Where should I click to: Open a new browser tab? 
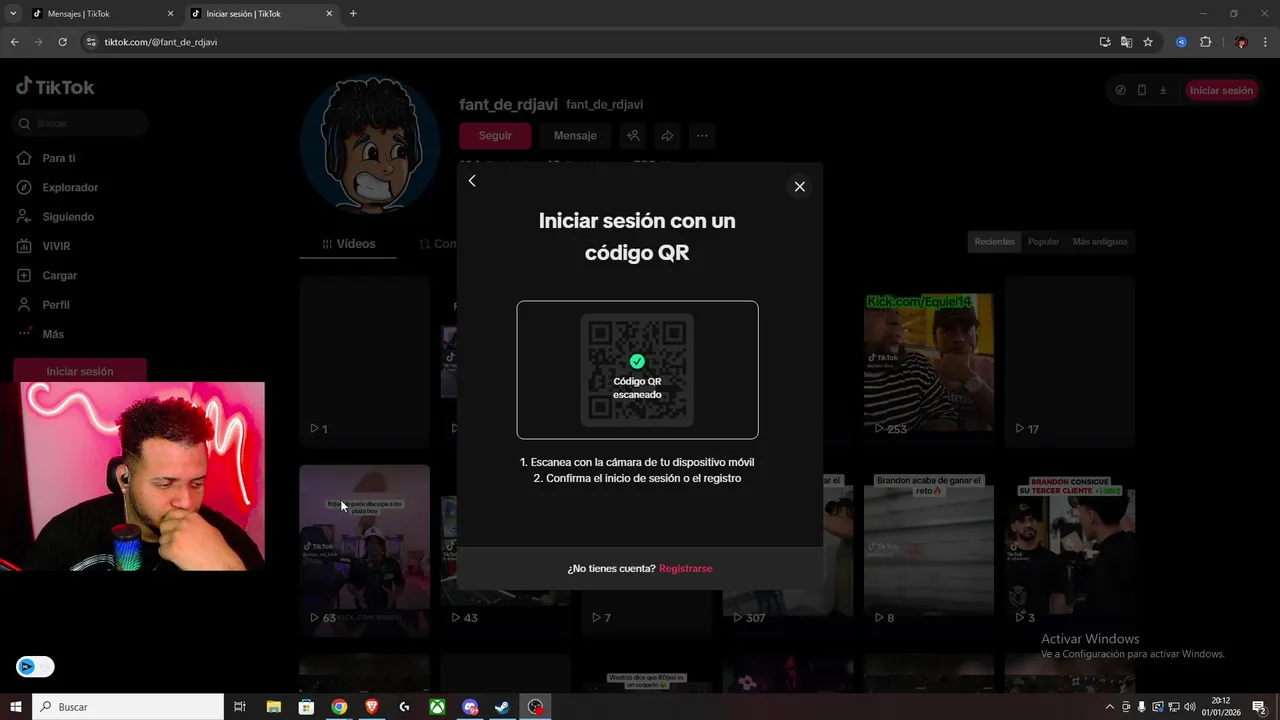point(353,14)
